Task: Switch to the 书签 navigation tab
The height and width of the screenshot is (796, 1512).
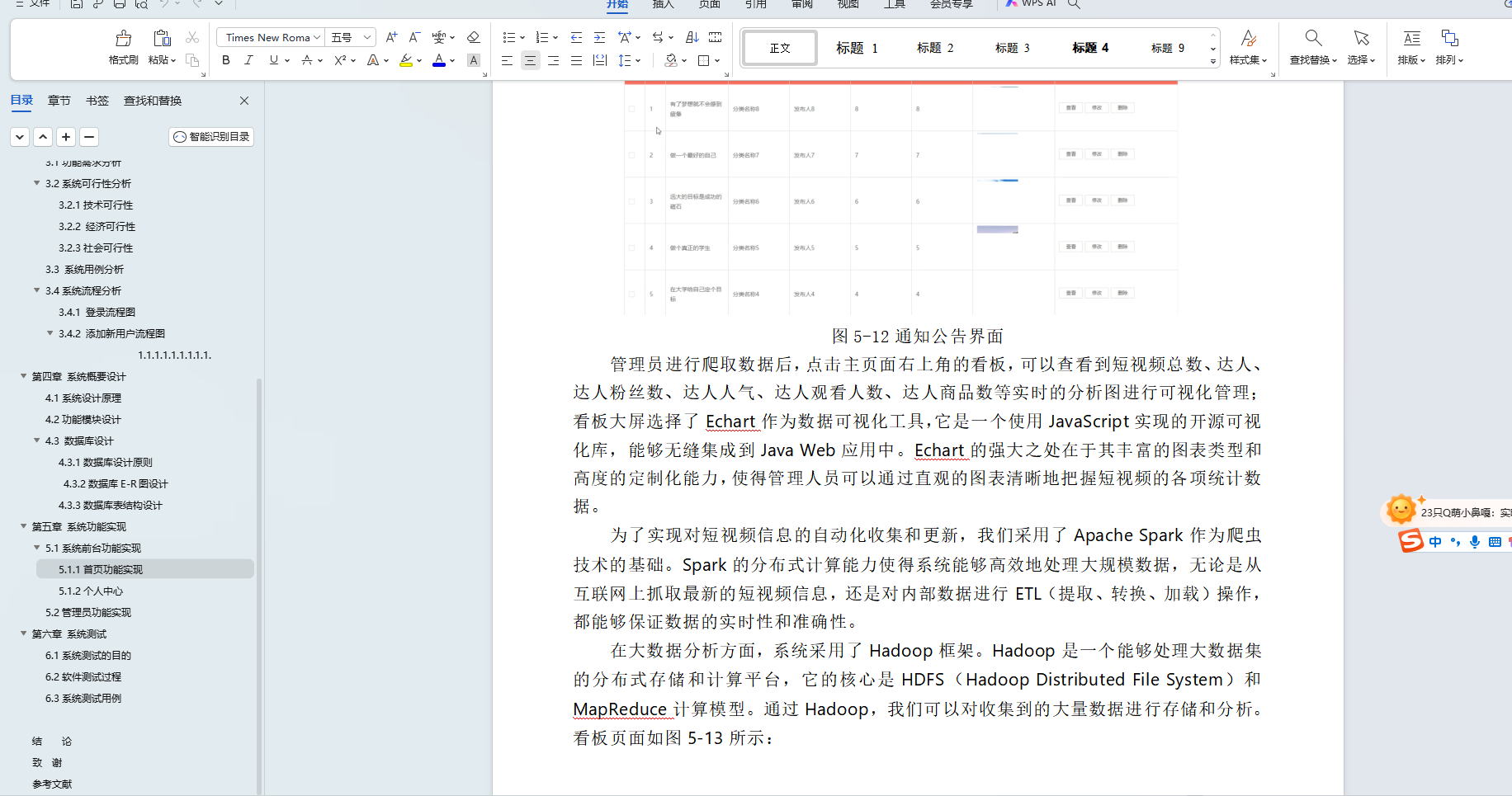Action: pyautogui.click(x=97, y=101)
